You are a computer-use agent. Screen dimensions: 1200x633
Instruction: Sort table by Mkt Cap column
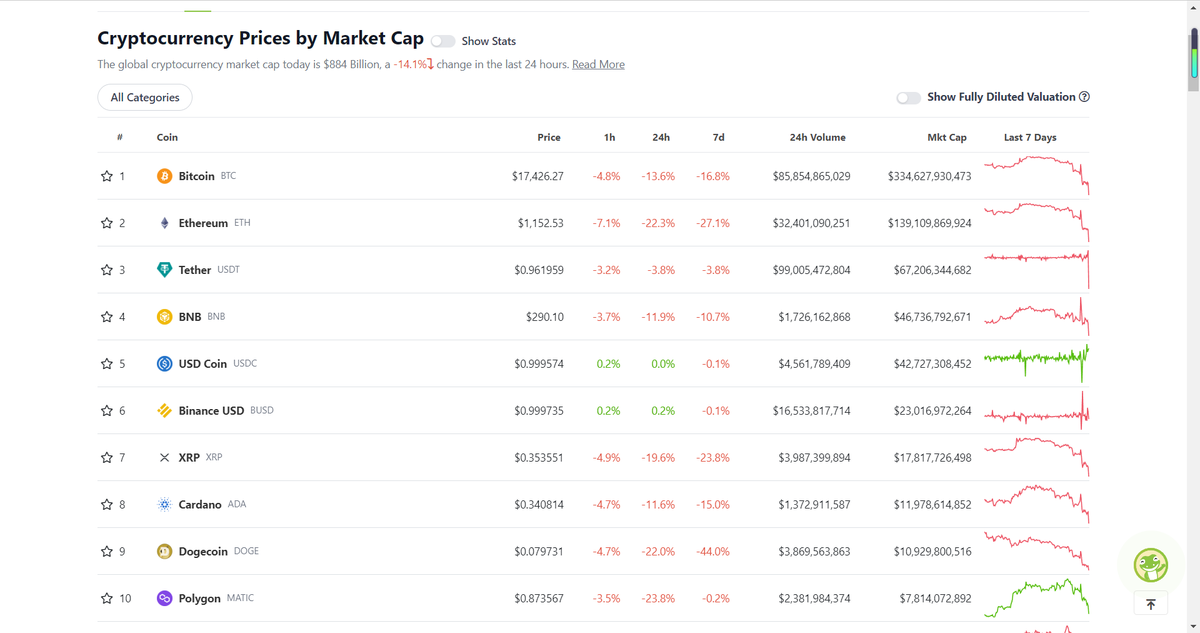[x=946, y=137]
